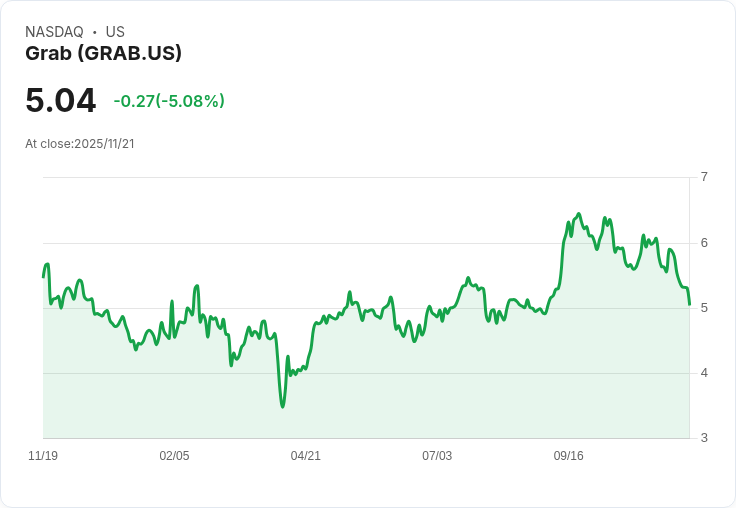Click the 4 label on price axis

(704, 373)
